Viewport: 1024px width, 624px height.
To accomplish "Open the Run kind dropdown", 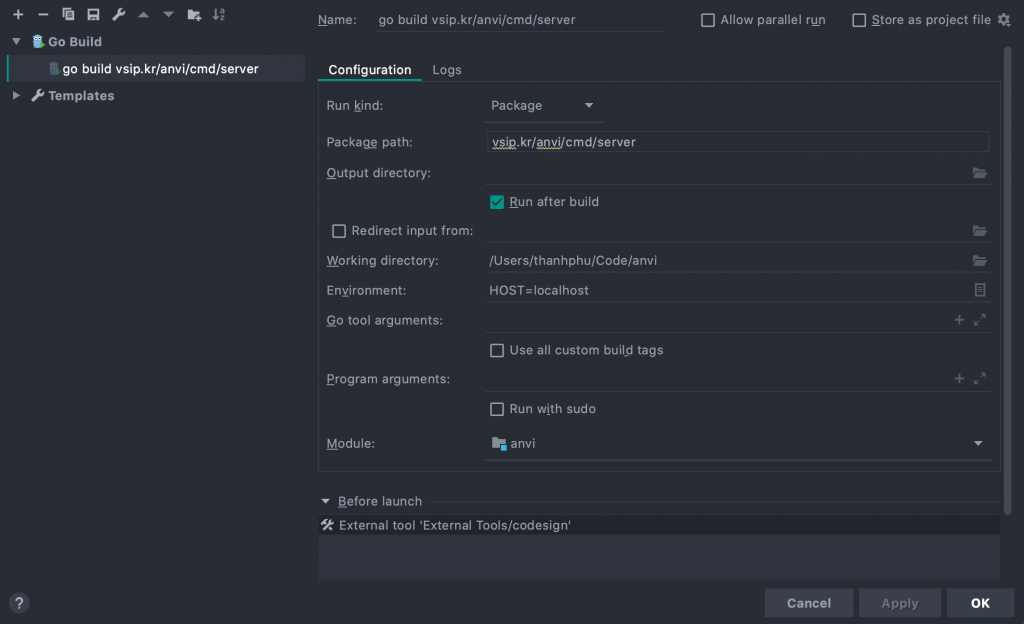I will coord(543,106).
